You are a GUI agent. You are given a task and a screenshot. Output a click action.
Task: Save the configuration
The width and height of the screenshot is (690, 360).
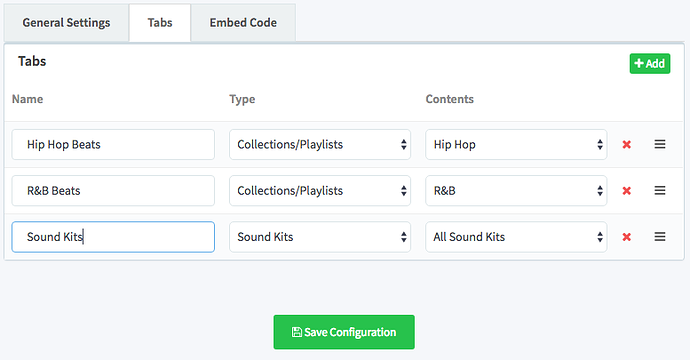click(344, 332)
